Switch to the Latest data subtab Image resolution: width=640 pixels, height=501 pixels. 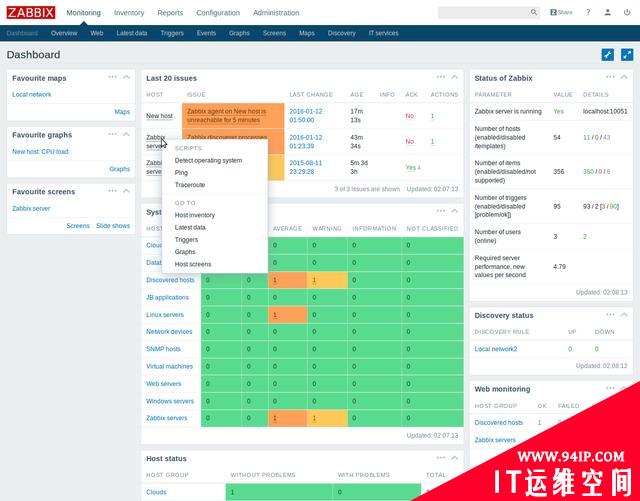tap(132, 33)
